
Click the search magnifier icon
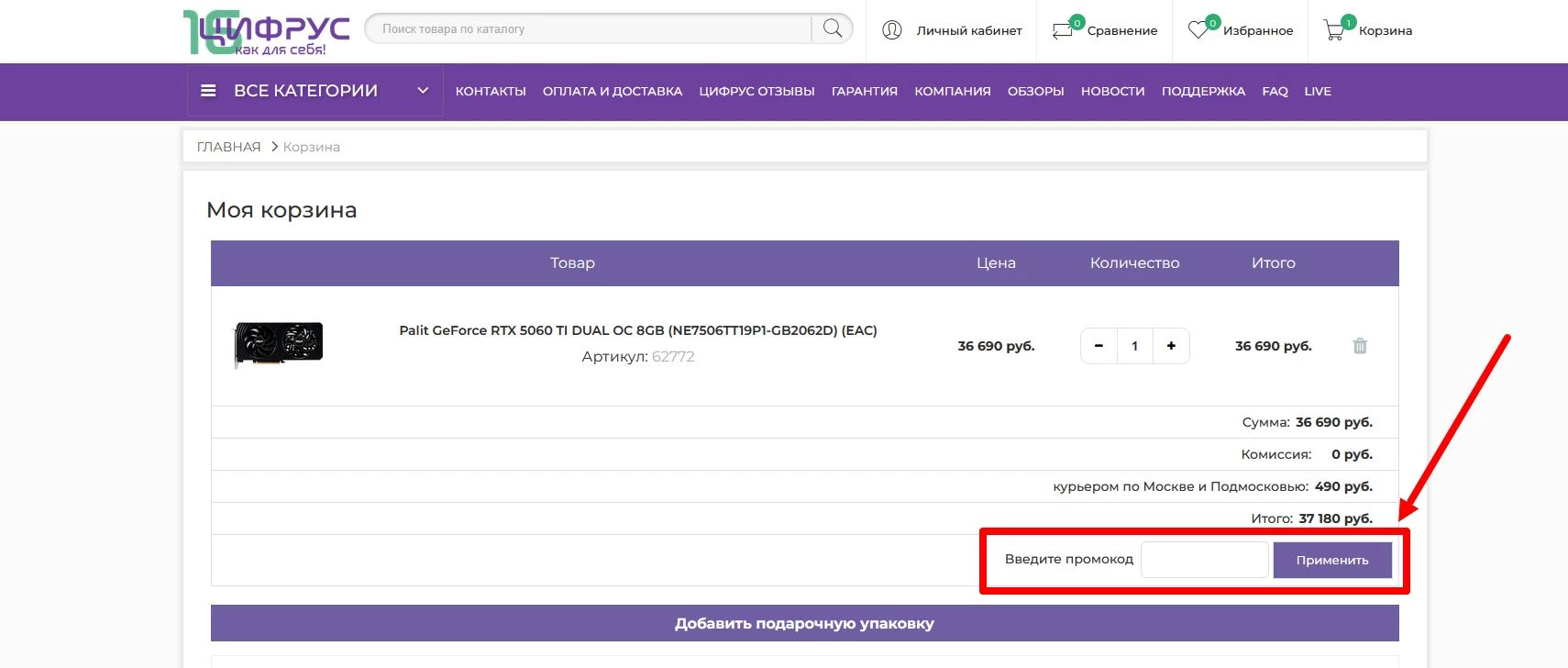click(x=832, y=28)
